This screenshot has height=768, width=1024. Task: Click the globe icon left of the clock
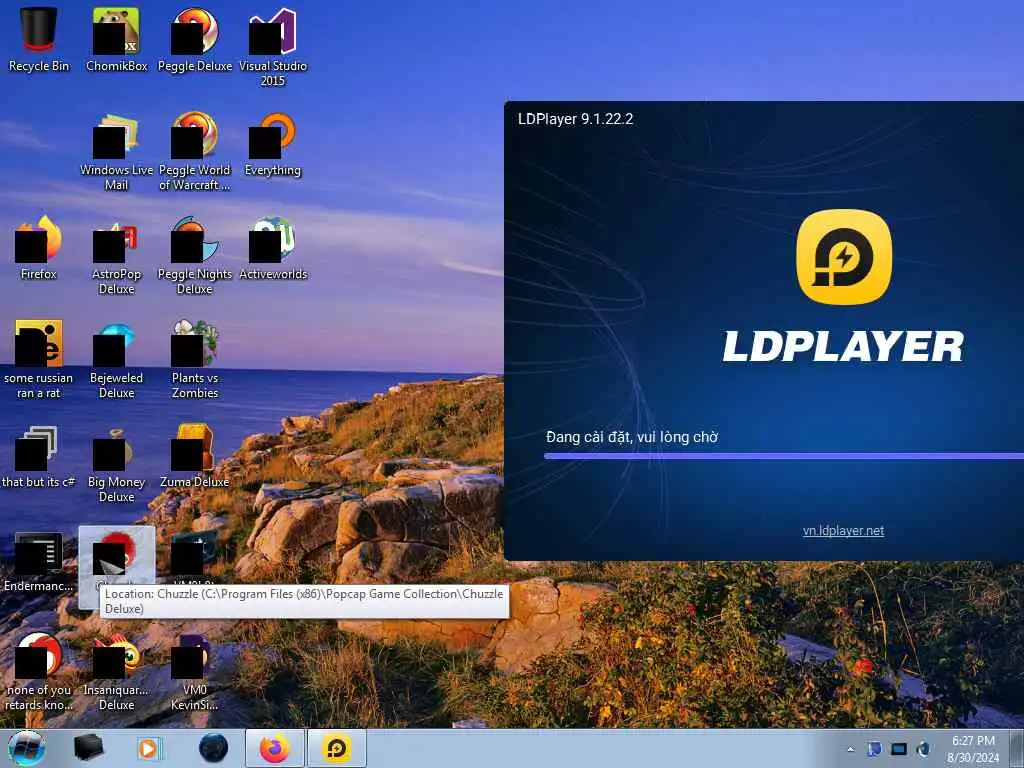click(923, 749)
